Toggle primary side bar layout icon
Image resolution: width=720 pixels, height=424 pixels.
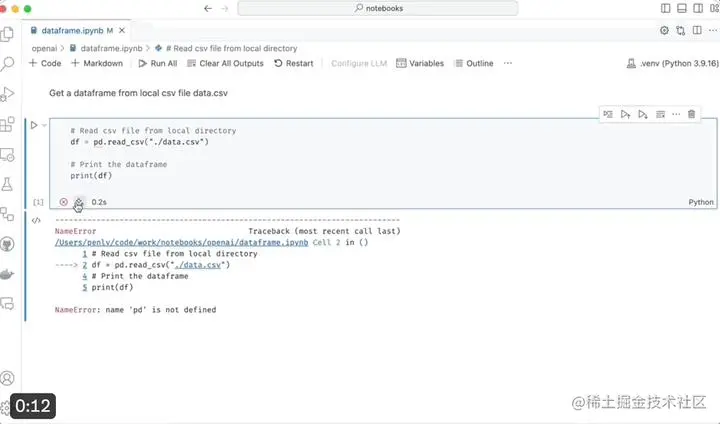point(665,8)
